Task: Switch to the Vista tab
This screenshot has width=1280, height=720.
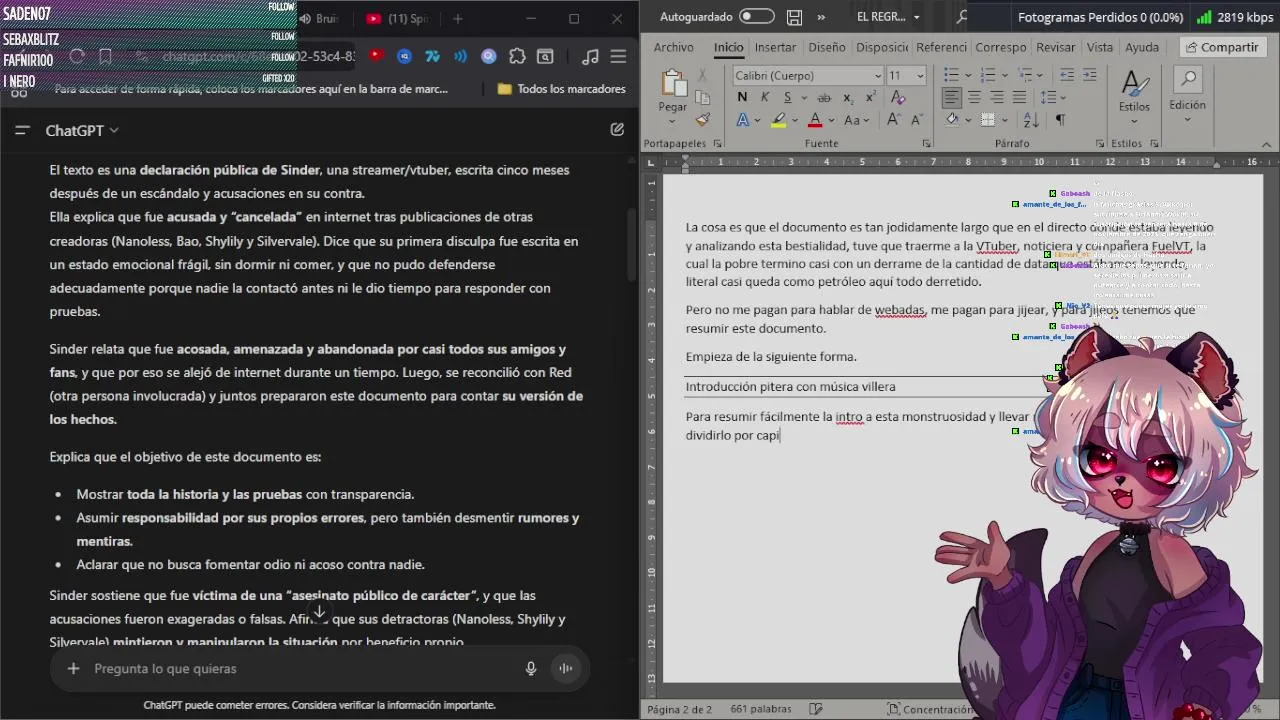Action: (1100, 47)
